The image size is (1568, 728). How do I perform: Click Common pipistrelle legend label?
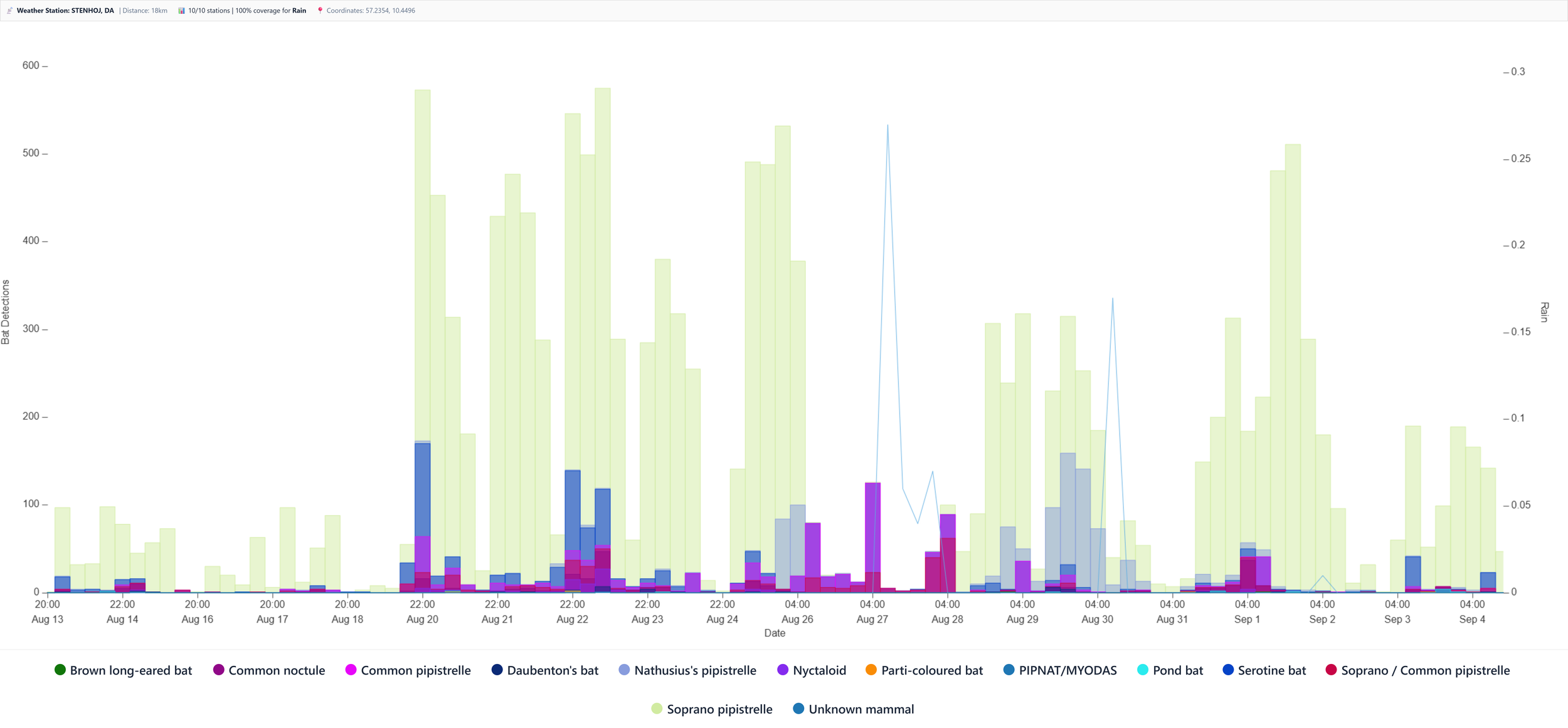(415, 670)
